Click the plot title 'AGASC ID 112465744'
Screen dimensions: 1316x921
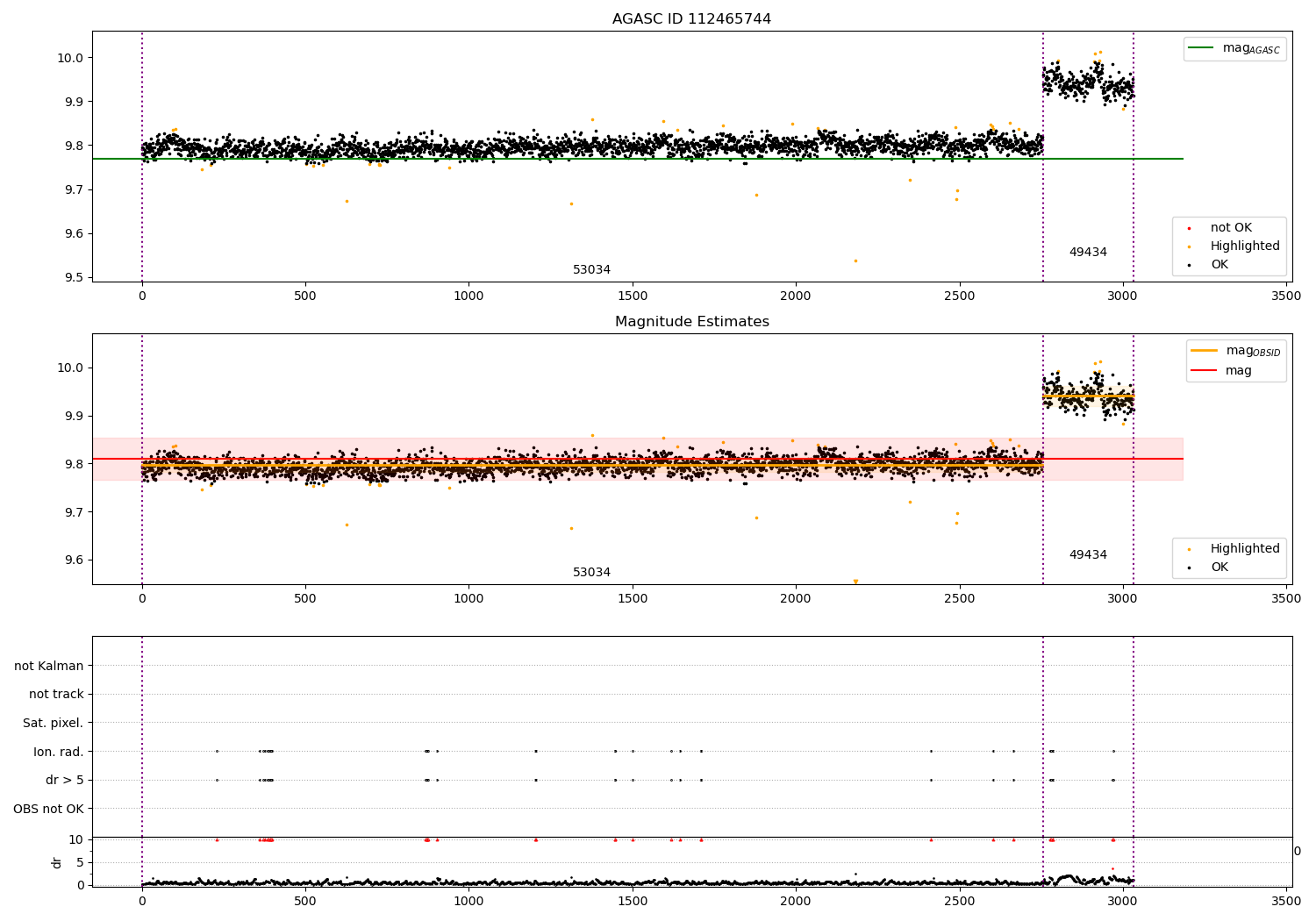coord(691,19)
